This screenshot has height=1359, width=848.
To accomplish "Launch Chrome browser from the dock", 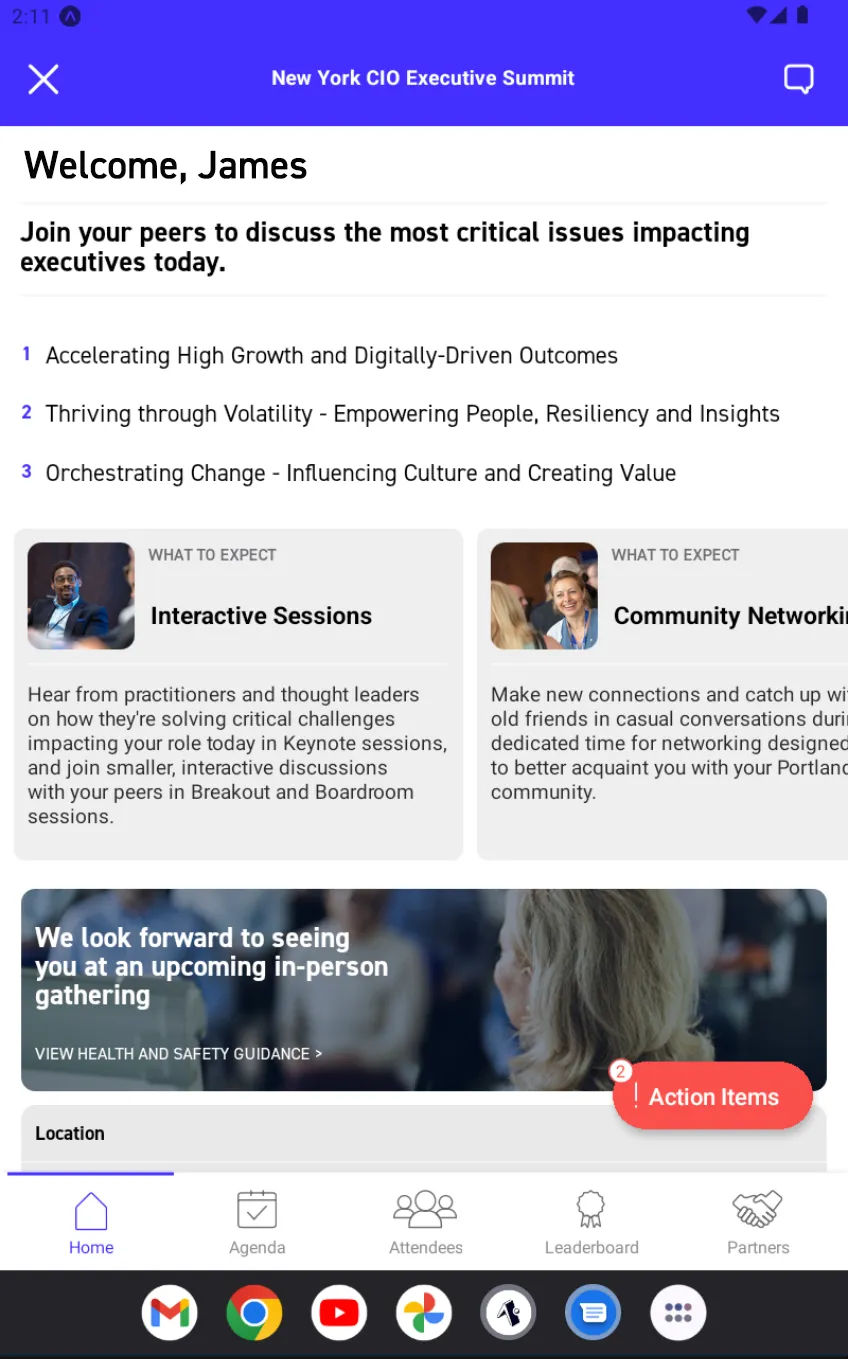I will click(x=254, y=1312).
